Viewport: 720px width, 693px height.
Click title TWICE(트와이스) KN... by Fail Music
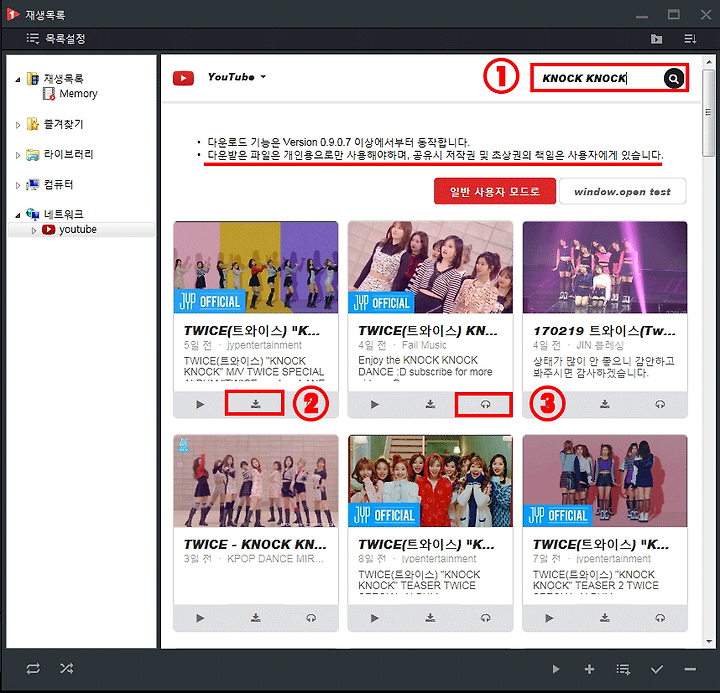pos(428,331)
